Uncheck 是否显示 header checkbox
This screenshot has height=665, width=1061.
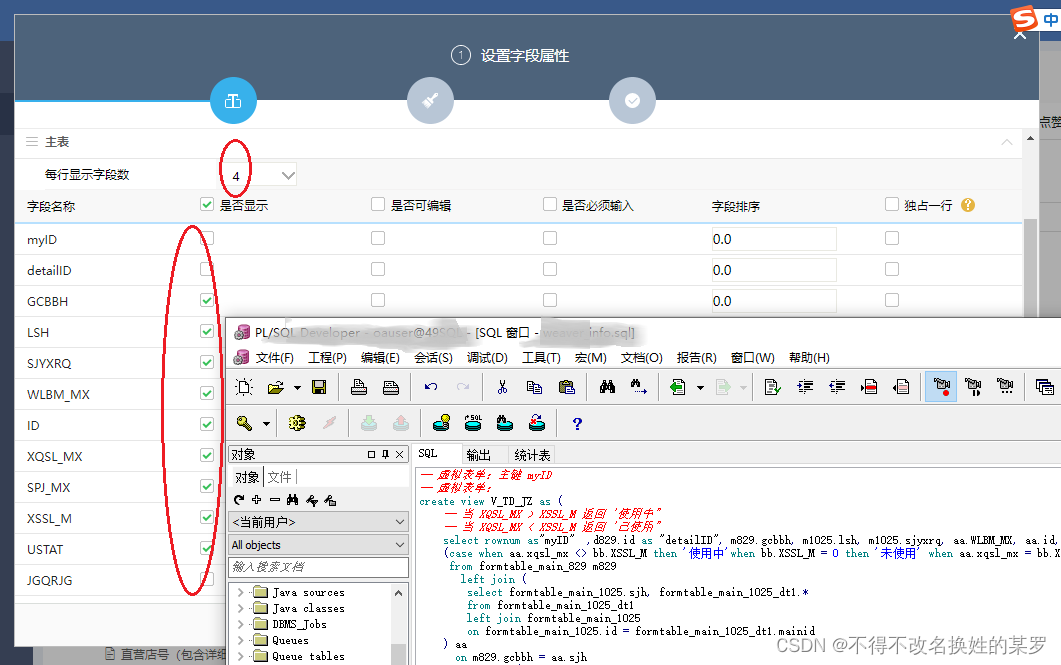tap(207, 204)
